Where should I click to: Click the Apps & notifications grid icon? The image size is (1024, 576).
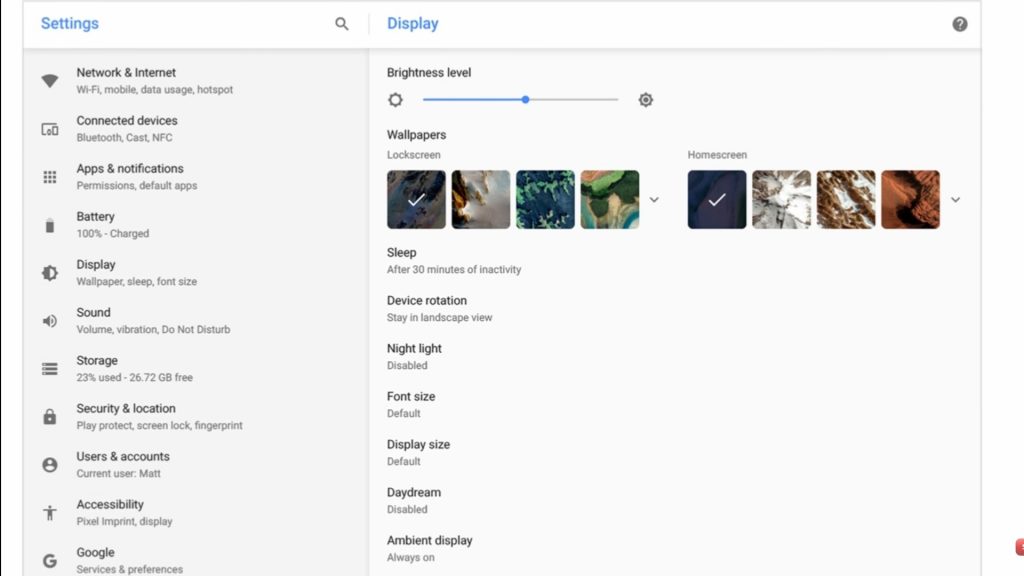50,177
